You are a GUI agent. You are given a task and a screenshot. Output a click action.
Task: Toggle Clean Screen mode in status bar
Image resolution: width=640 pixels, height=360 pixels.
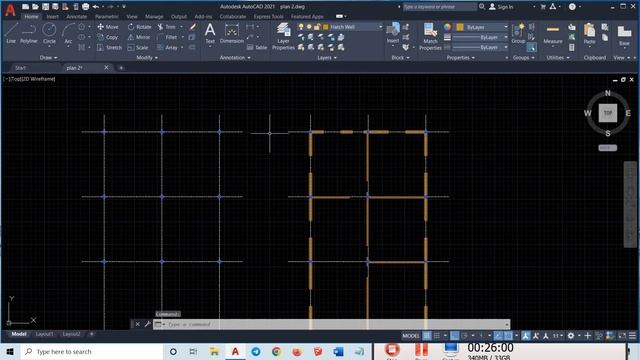tap(622, 336)
